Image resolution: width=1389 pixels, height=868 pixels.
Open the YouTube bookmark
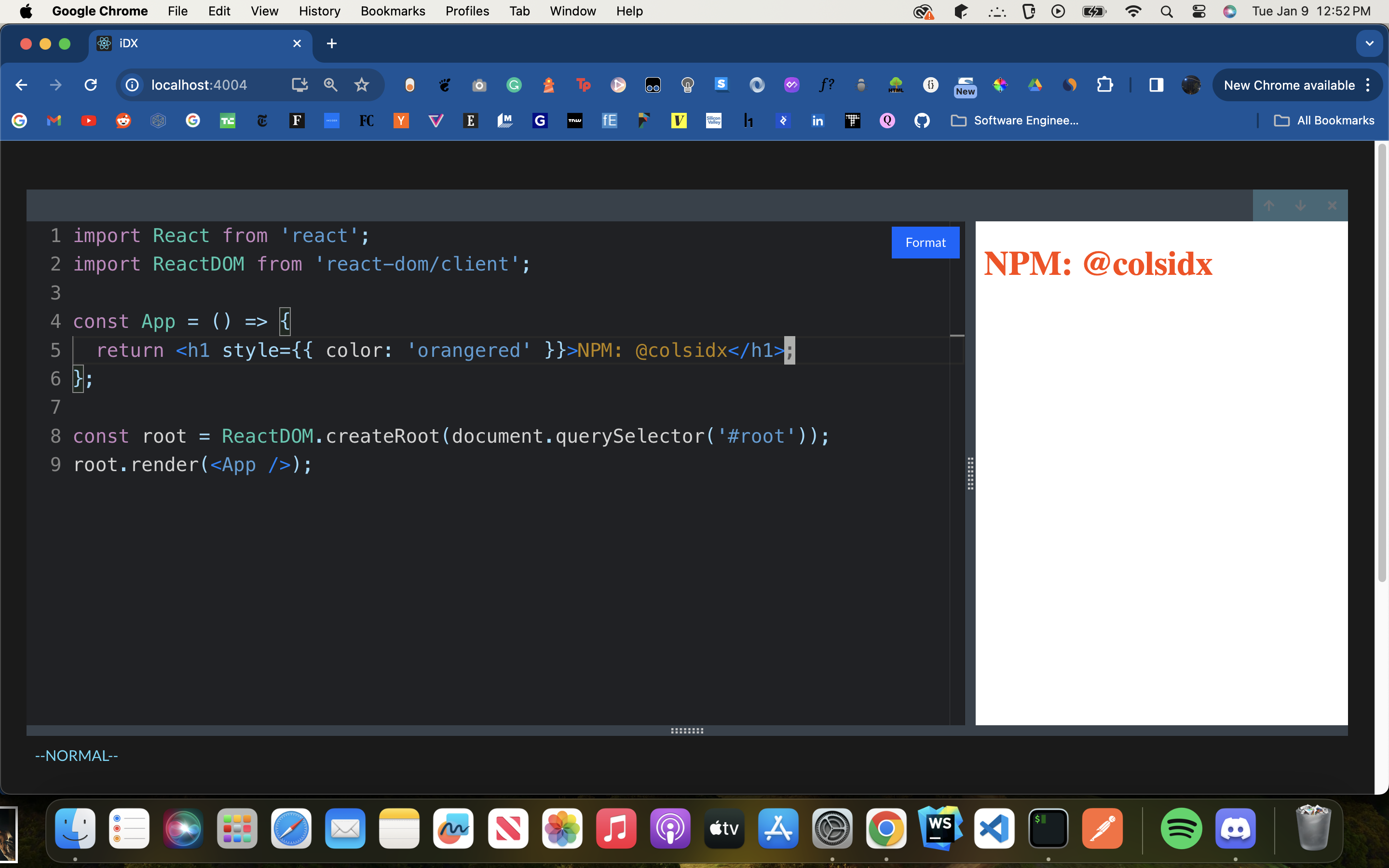[x=88, y=121]
